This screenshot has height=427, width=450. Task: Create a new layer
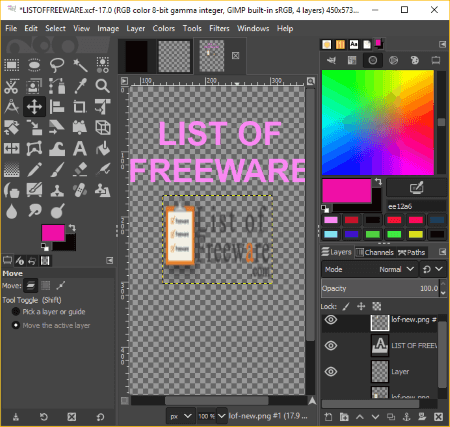tap(328, 417)
